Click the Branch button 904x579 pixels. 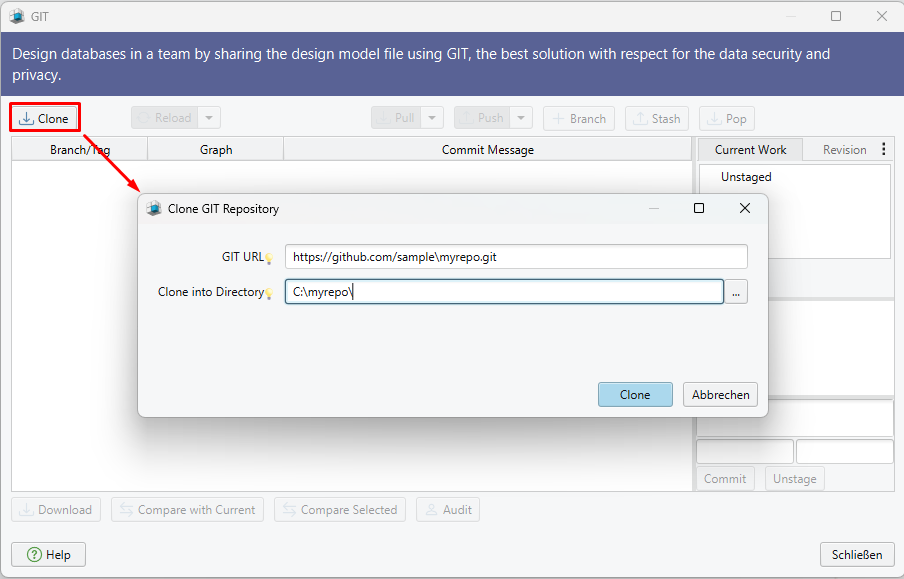click(x=579, y=118)
